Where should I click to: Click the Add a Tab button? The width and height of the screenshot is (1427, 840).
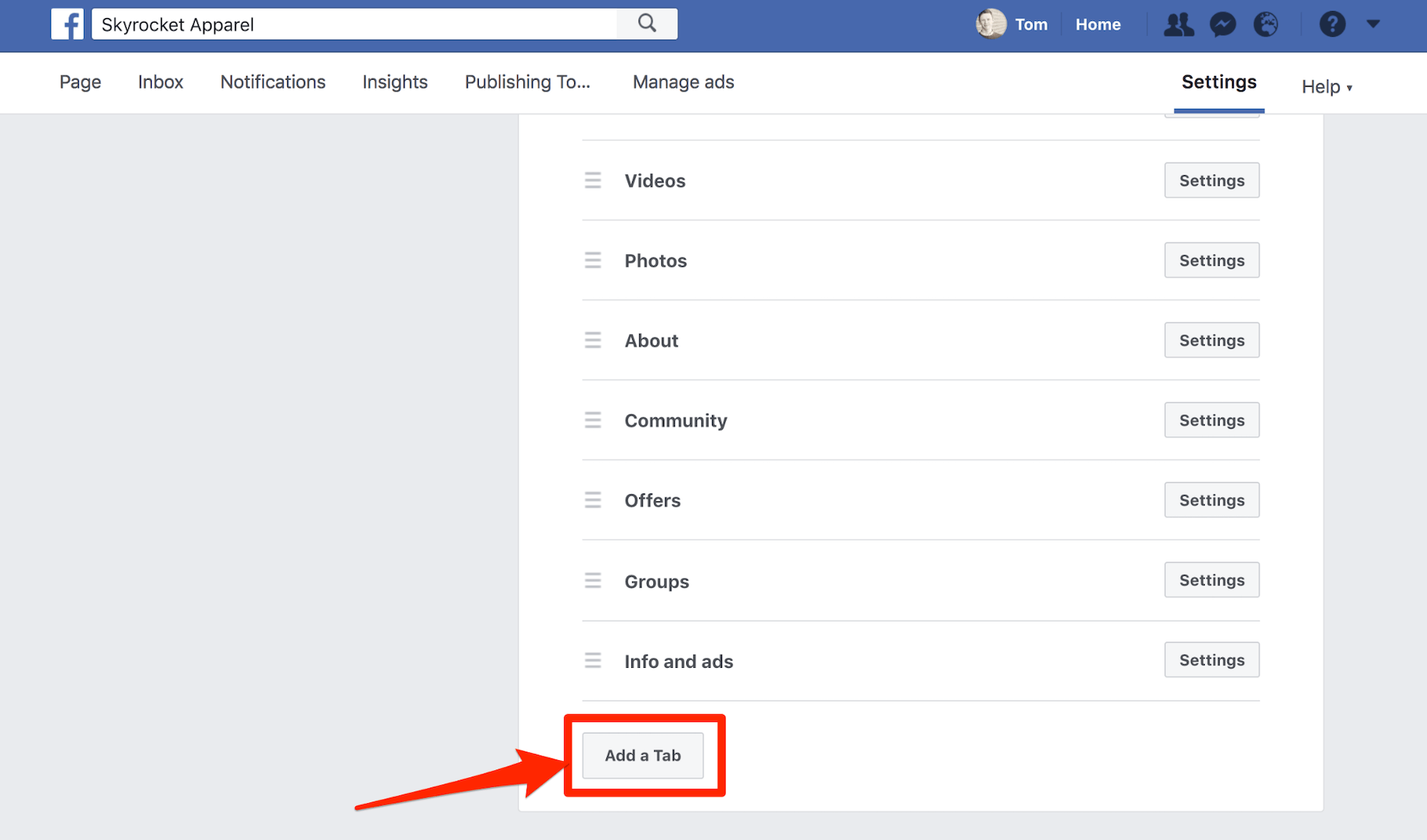pyautogui.click(x=642, y=755)
